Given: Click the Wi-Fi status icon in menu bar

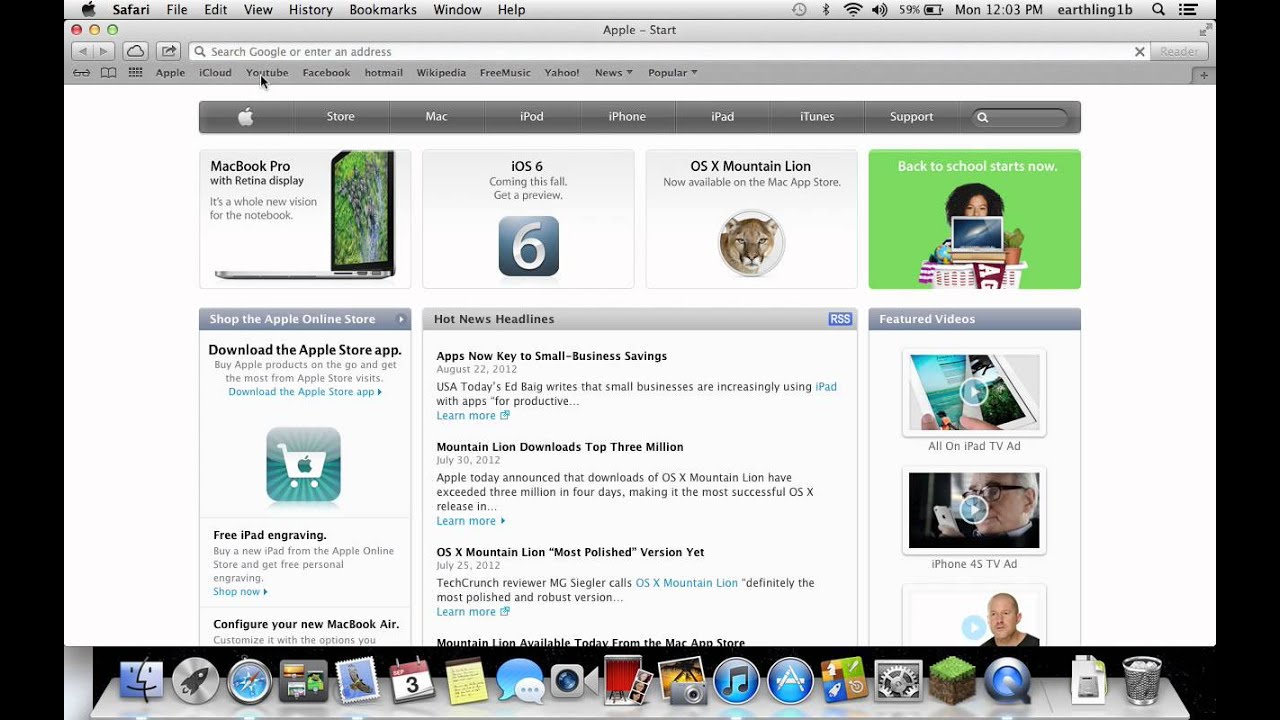Looking at the screenshot, I should click(x=853, y=10).
